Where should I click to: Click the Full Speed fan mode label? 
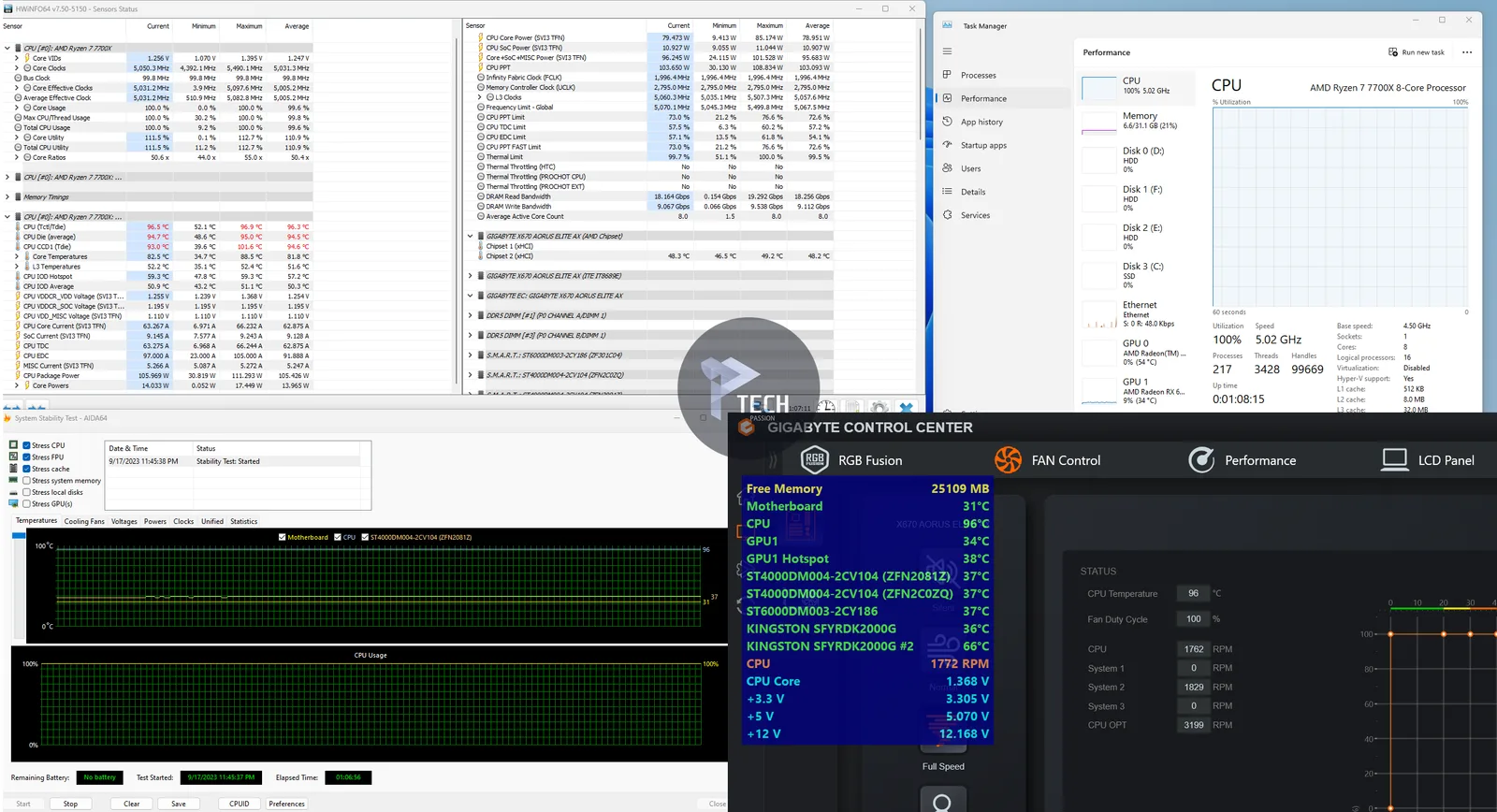(x=943, y=766)
